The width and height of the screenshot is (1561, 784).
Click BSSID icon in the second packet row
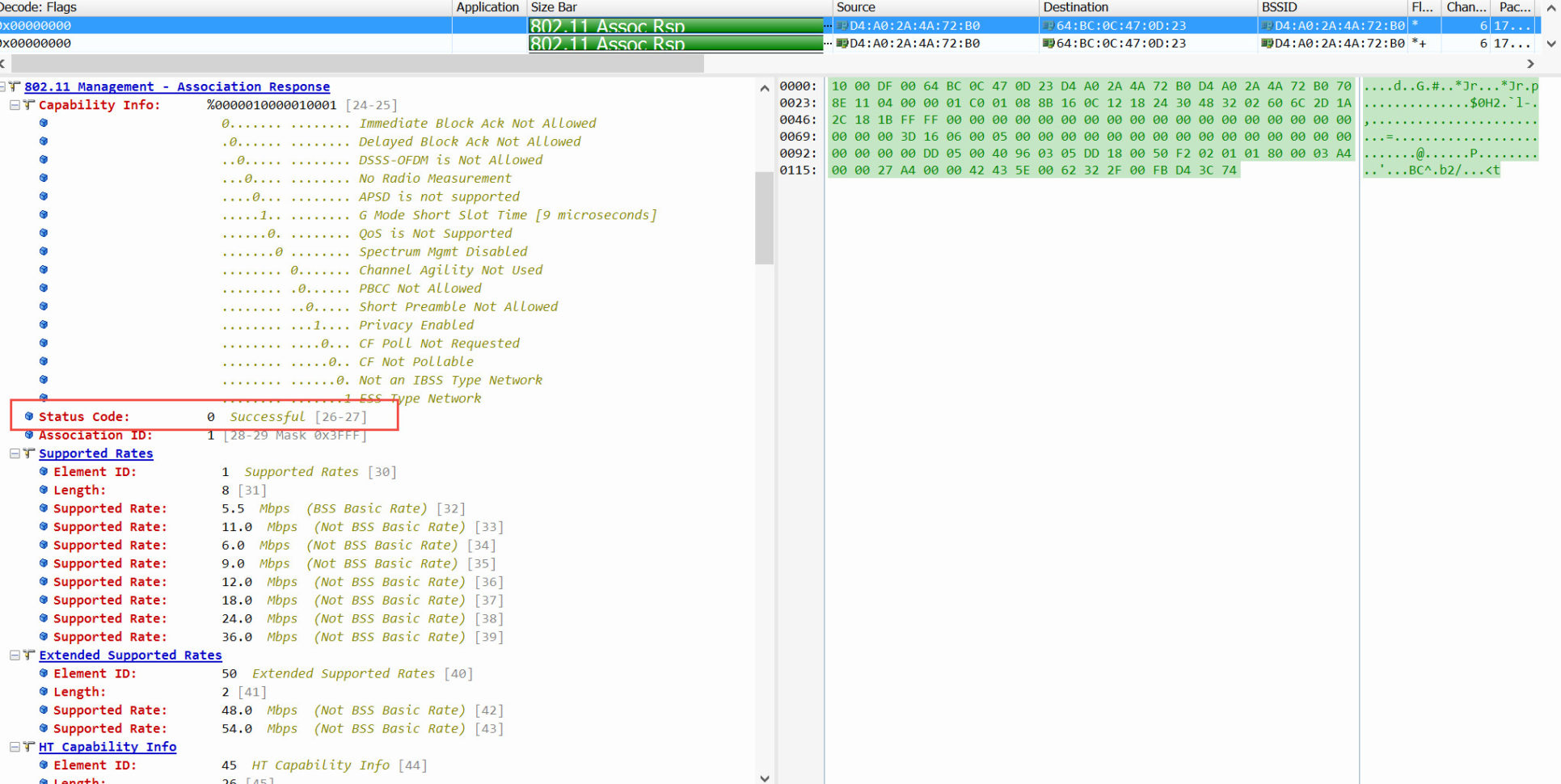1267,44
